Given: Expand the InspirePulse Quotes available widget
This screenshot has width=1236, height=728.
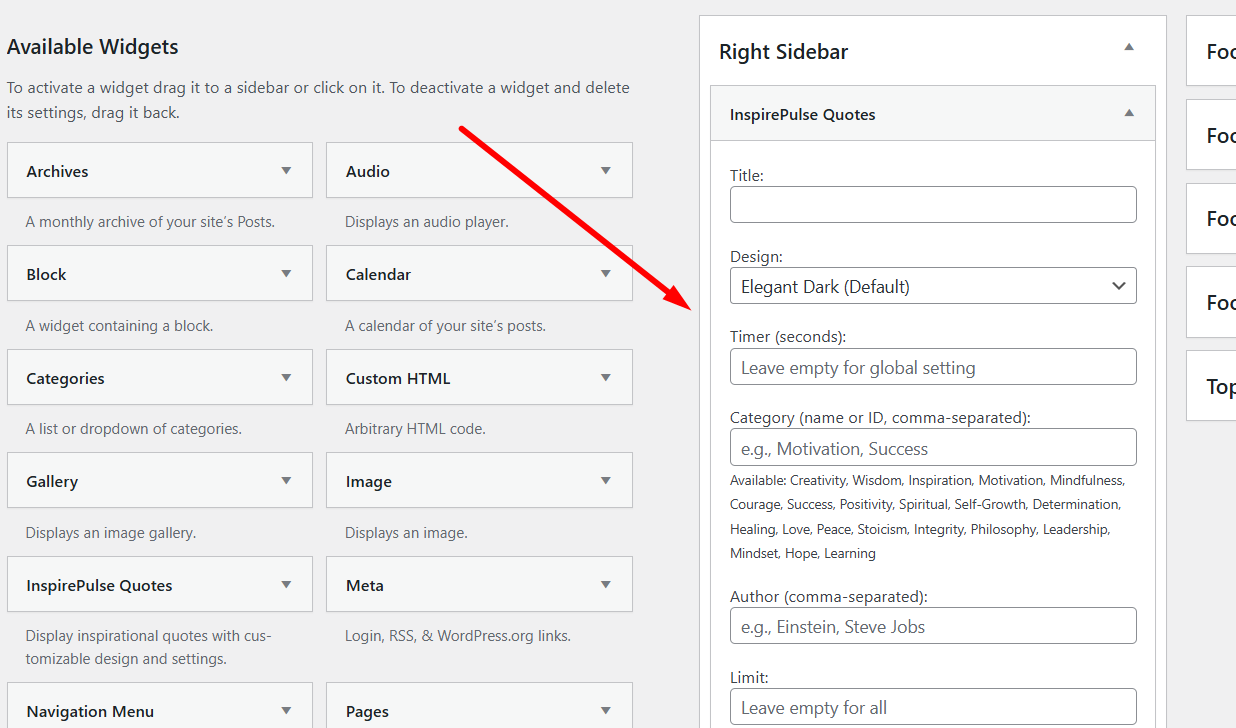Looking at the screenshot, I should click(286, 585).
